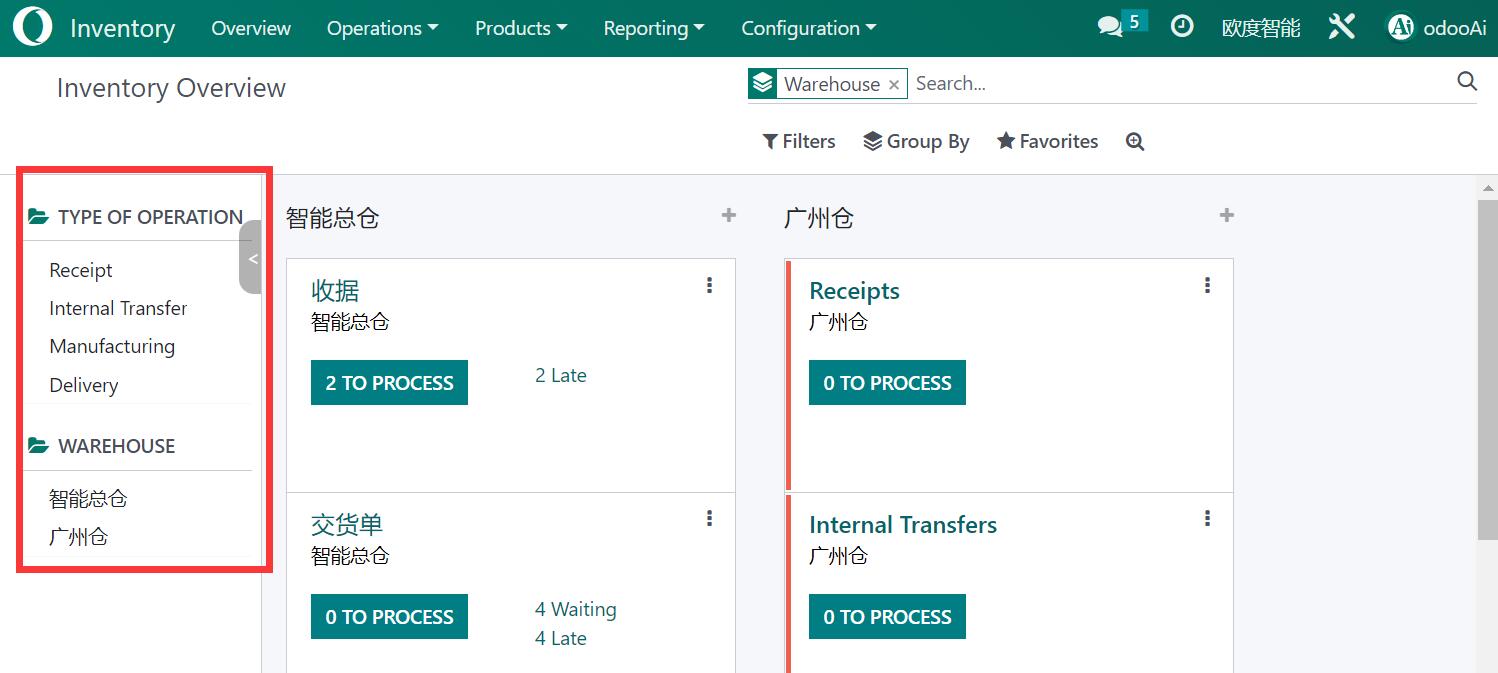This screenshot has height=673, width=1498.
Task: Click 0 TO PROCESS on Internal Transfers
Action: click(x=887, y=617)
